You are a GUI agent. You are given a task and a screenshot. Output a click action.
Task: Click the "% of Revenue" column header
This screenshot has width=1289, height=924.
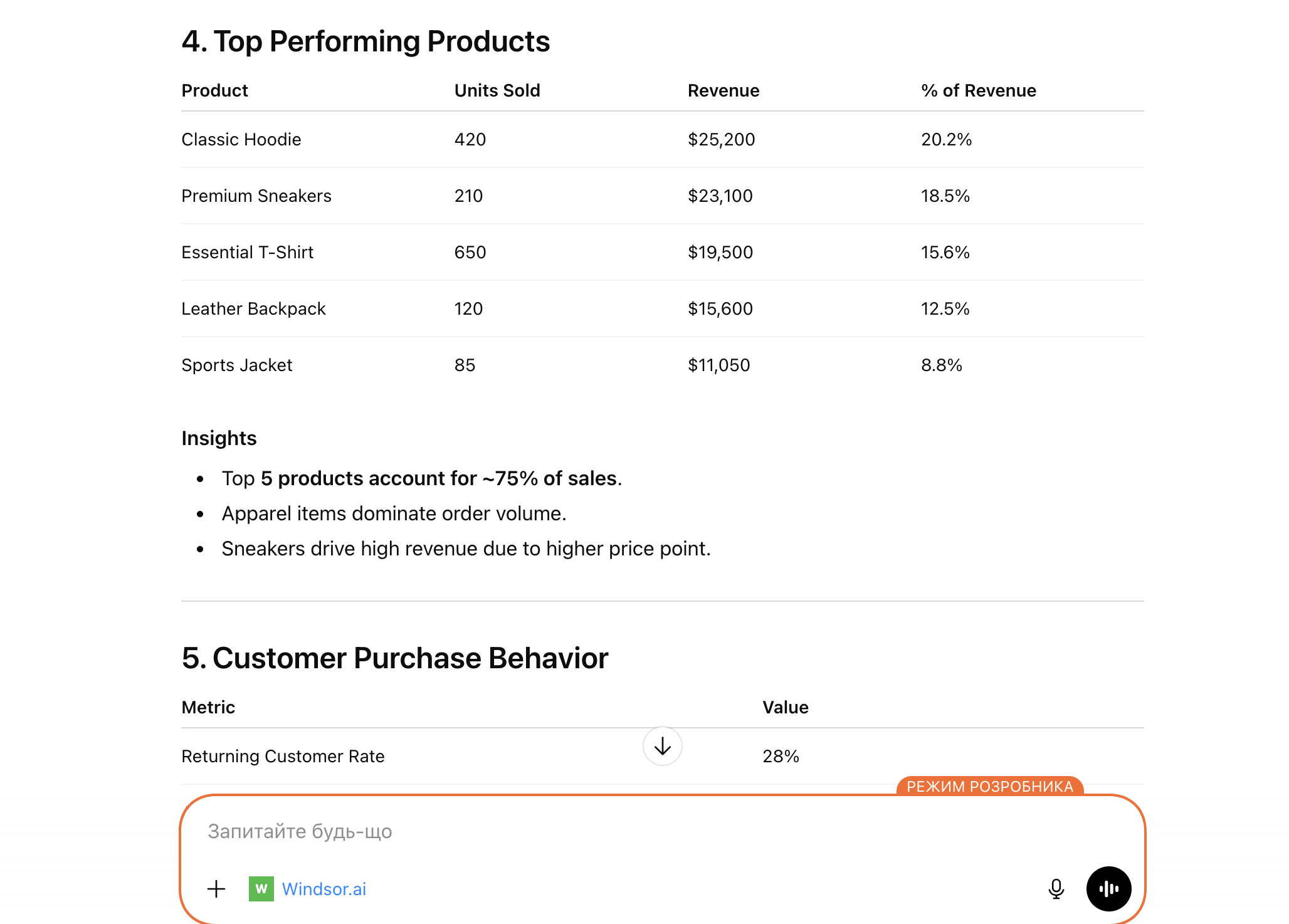[978, 90]
